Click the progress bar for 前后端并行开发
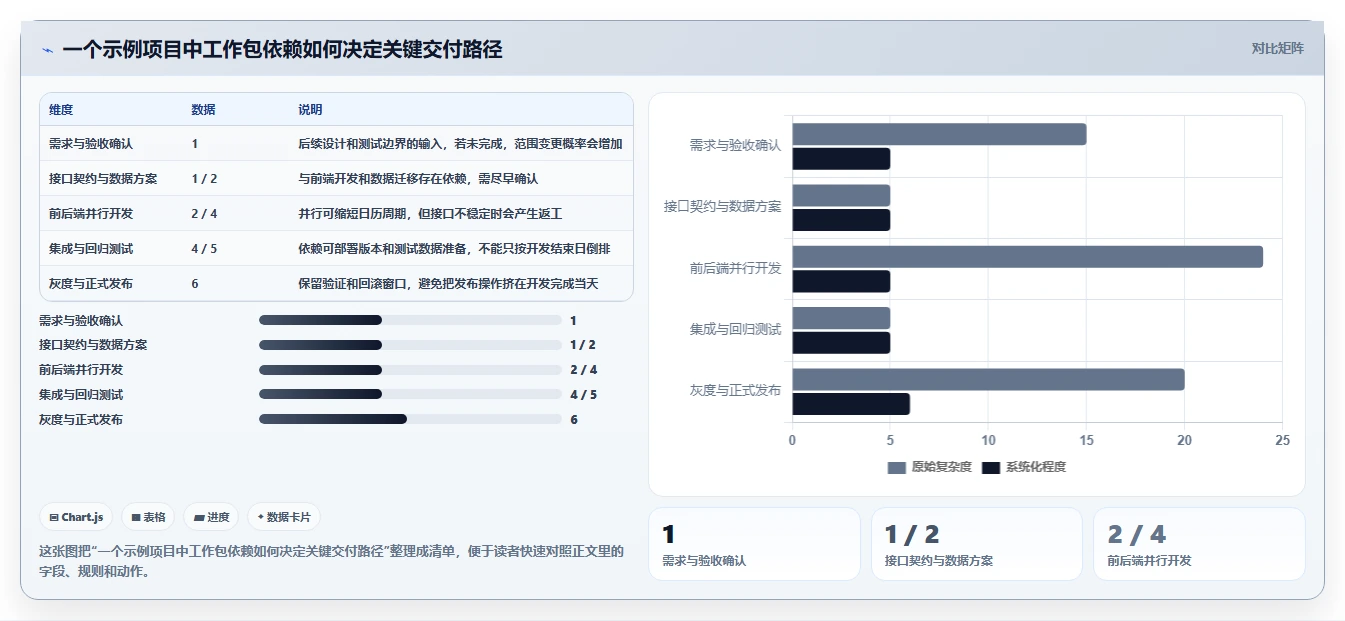This screenshot has height=621, width=1345. coord(410,370)
